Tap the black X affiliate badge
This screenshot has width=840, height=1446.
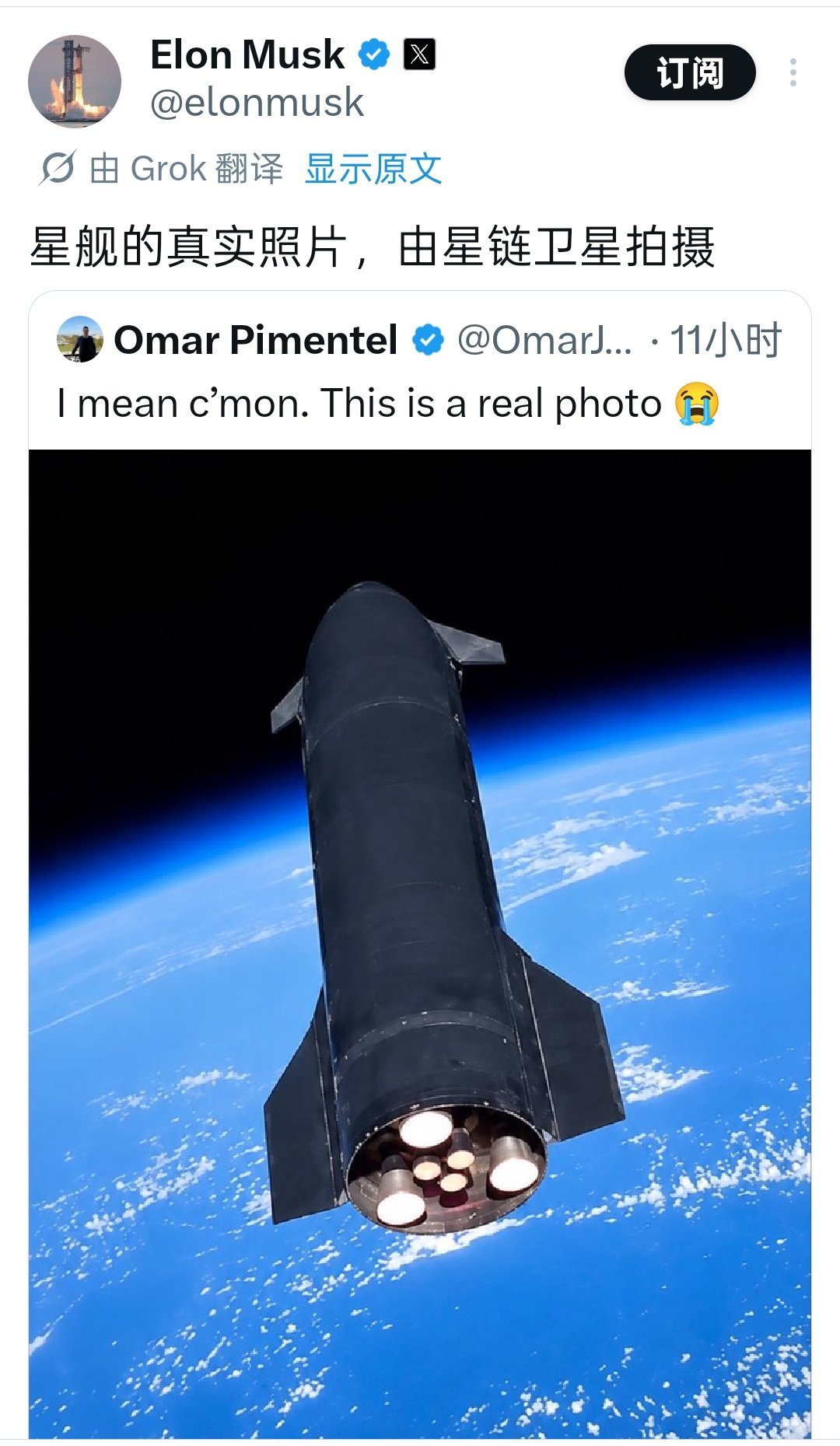(419, 54)
